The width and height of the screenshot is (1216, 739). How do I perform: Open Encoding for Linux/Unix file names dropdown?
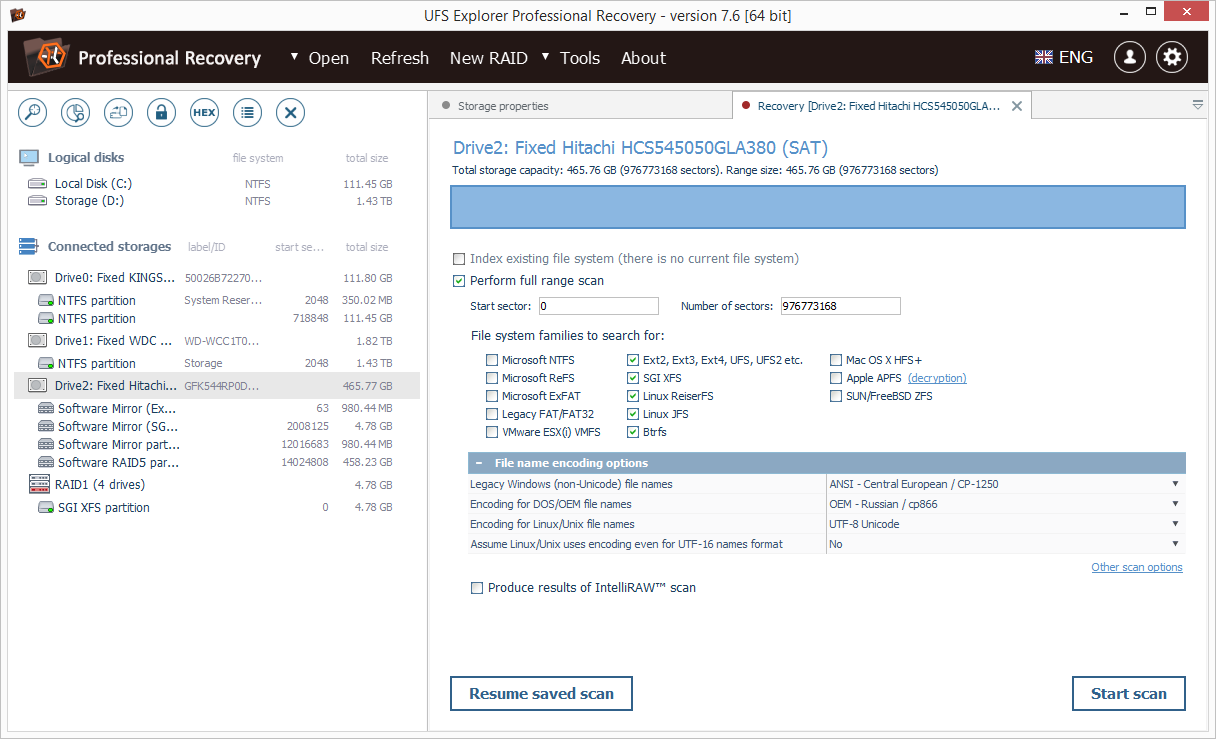[x=1006, y=524]
